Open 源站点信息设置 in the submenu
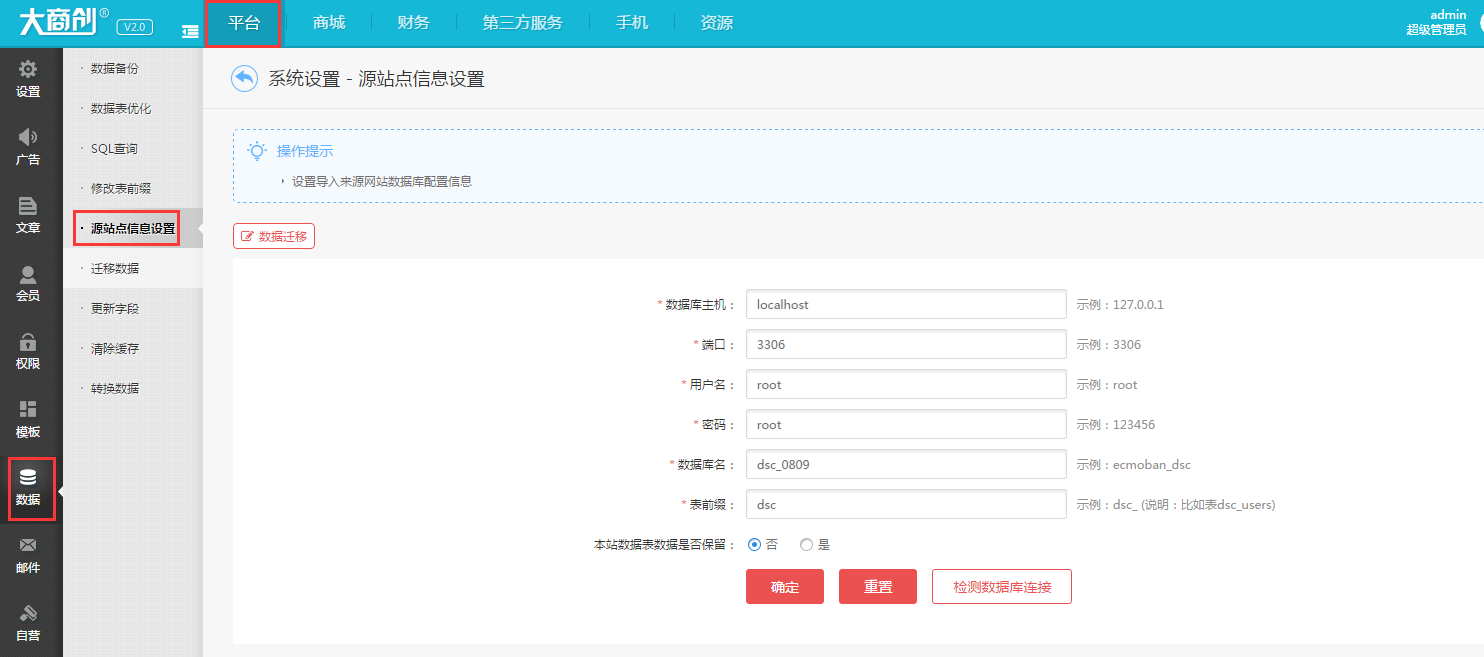Screen dimensions: 1484x657 (x=133, y=229)
